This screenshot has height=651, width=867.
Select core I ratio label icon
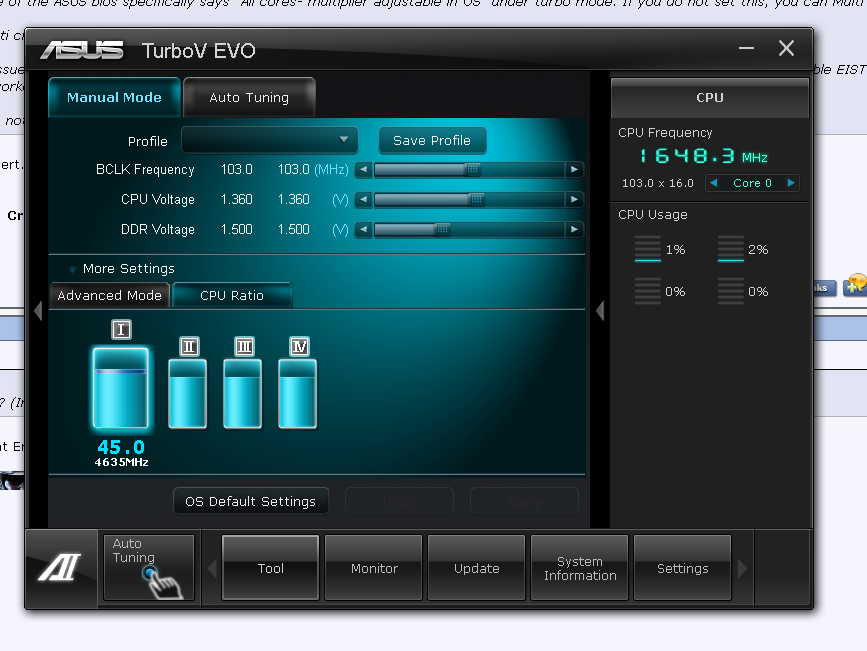click(x=121, y=330)
